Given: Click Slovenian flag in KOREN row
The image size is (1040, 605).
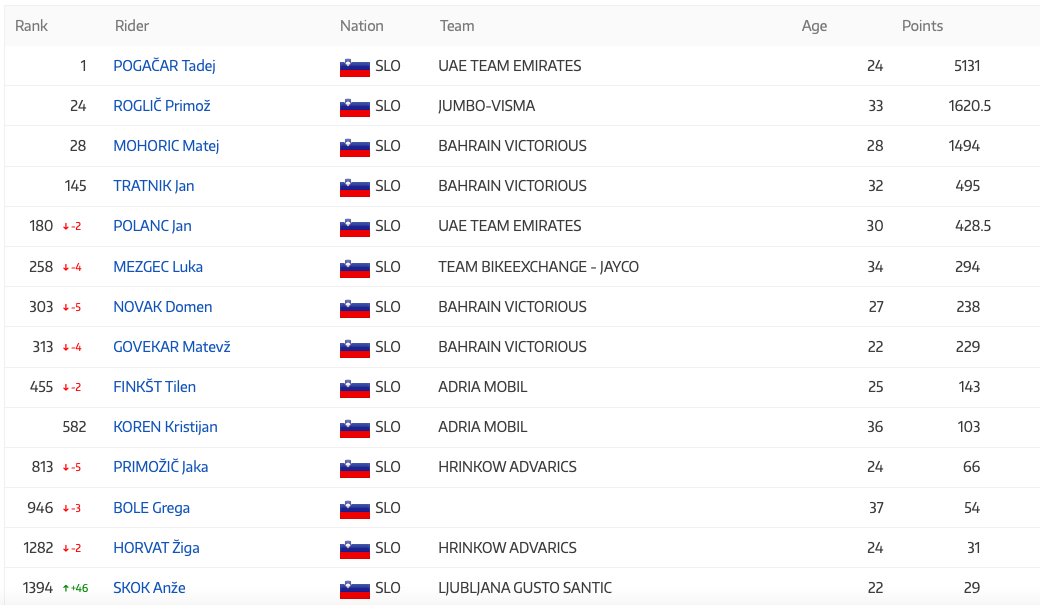Looking at the screenshot, I should tap(355, 429).
